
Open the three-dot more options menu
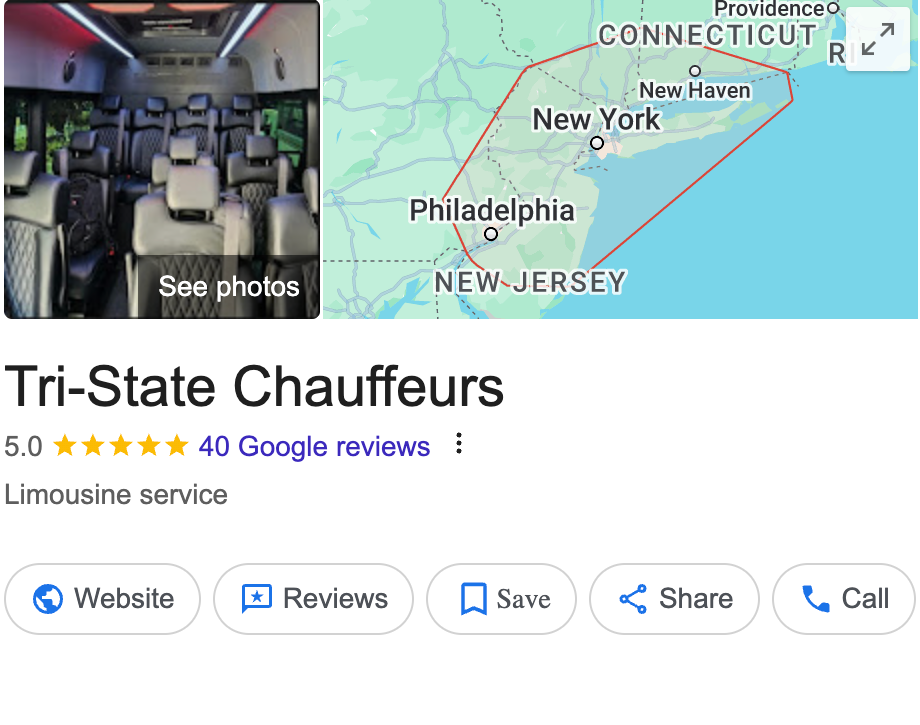coord(459,443)
